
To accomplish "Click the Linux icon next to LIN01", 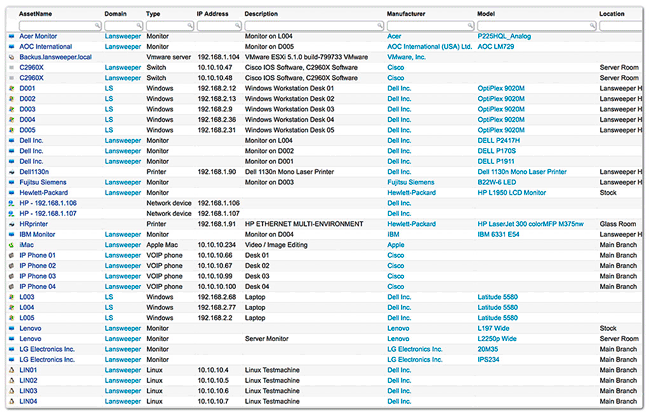I will 9,370.
